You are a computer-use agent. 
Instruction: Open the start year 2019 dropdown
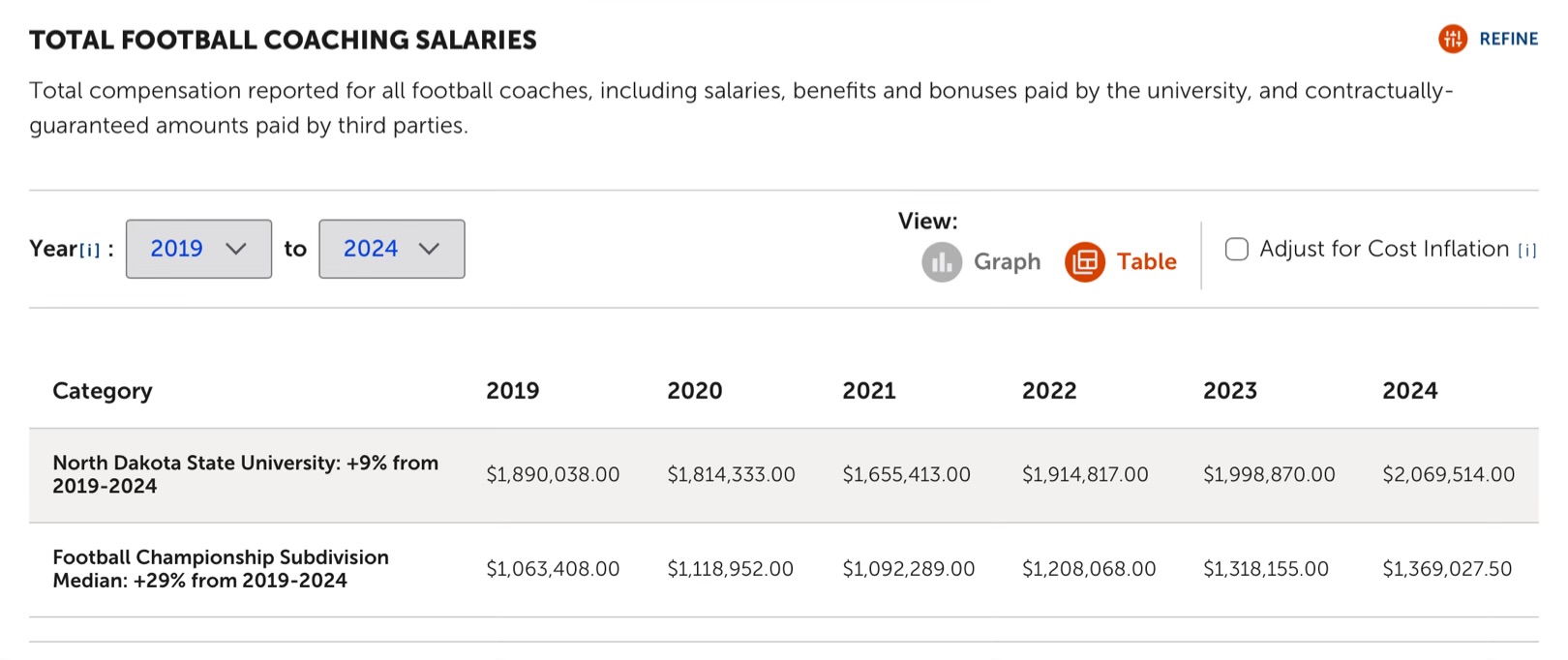(198, 249)
